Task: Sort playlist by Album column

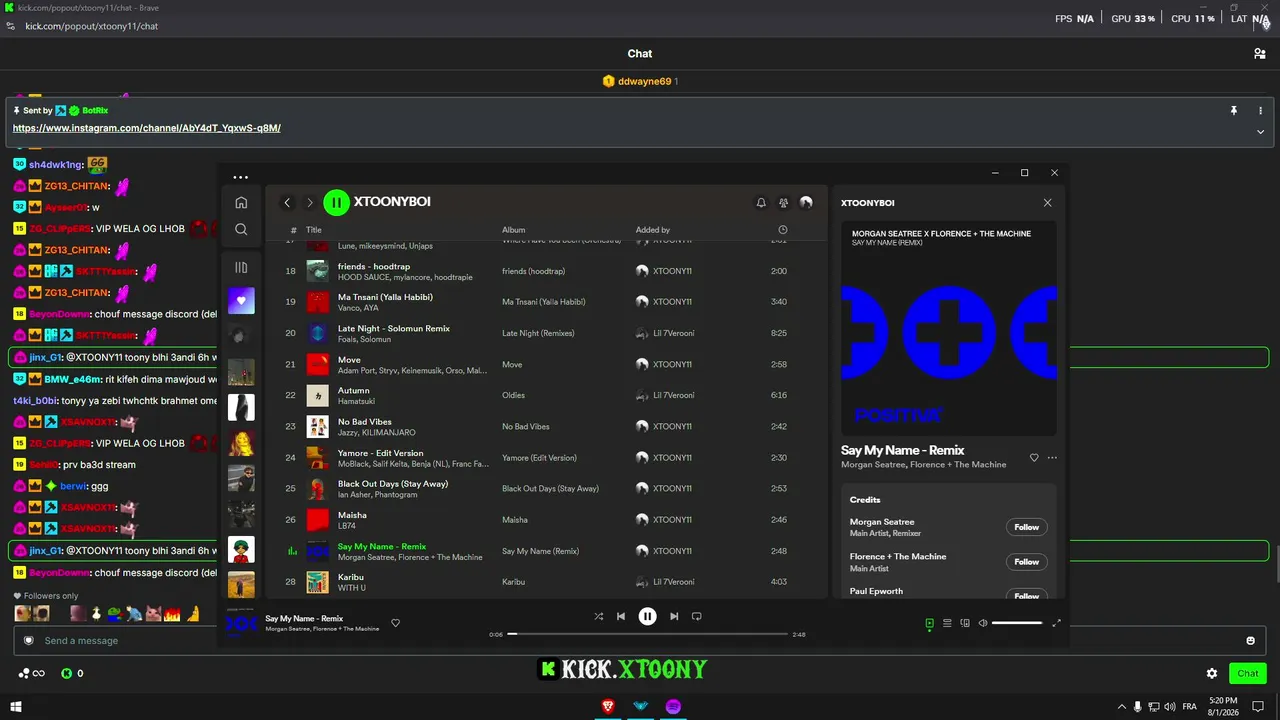Action: (513, 230)
